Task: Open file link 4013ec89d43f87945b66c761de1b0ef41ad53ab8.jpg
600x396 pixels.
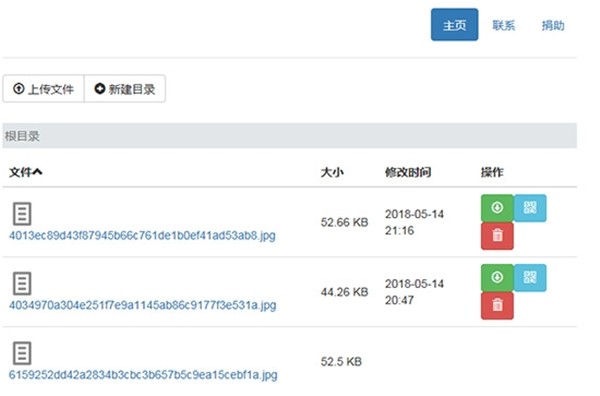Action: tap(142, 235)
